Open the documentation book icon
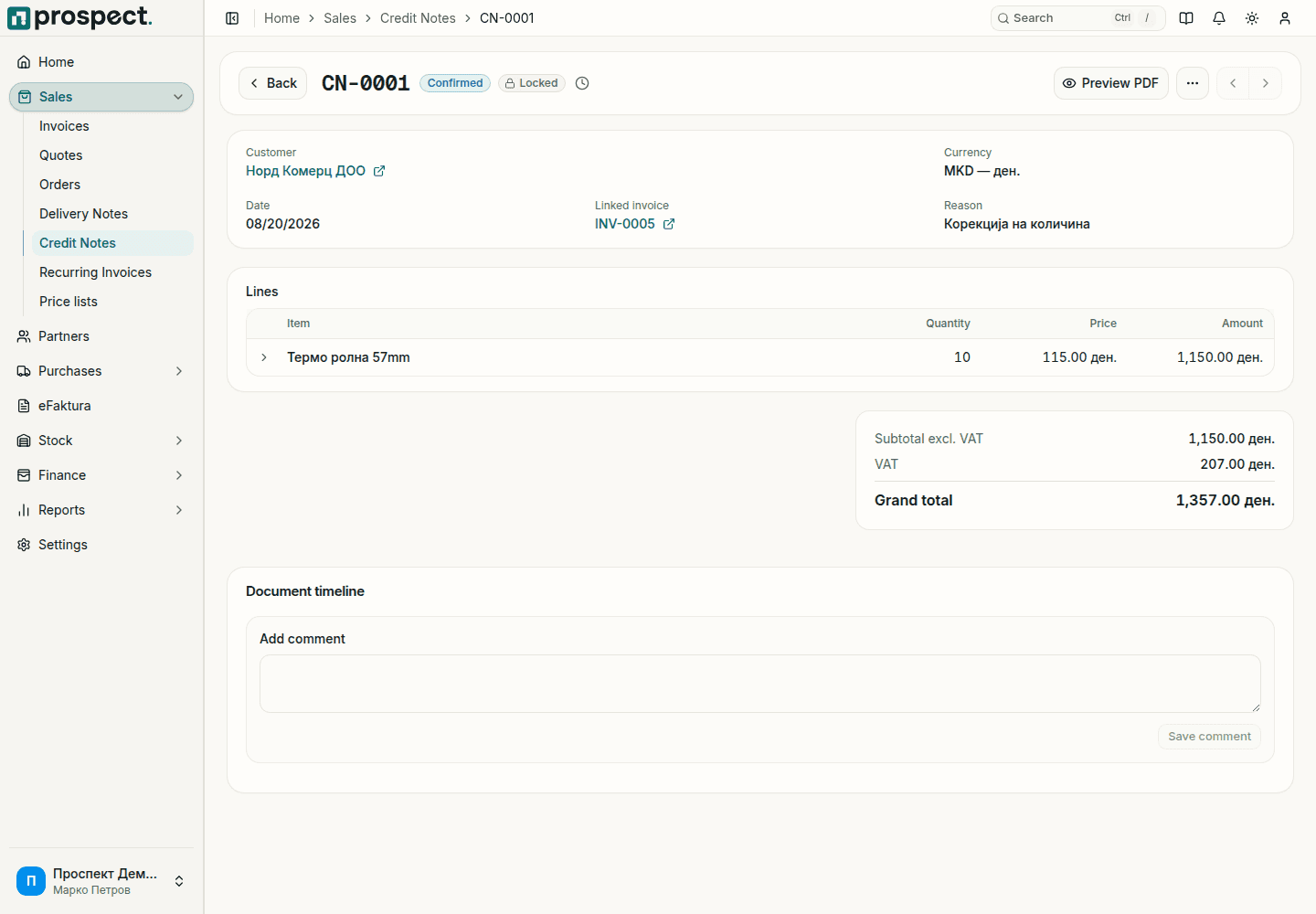 (x=1186, y=18)
